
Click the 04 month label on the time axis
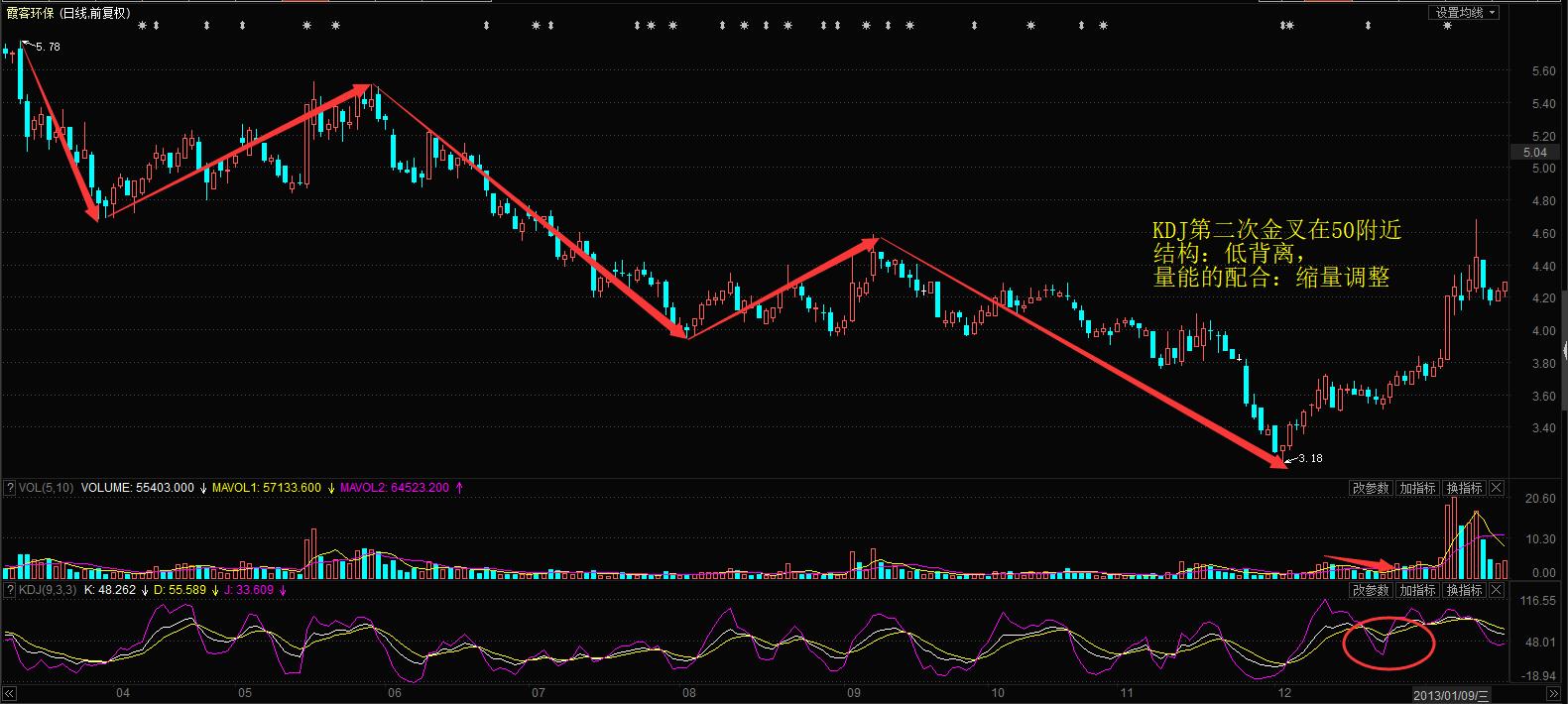click(x=123, y=693)
